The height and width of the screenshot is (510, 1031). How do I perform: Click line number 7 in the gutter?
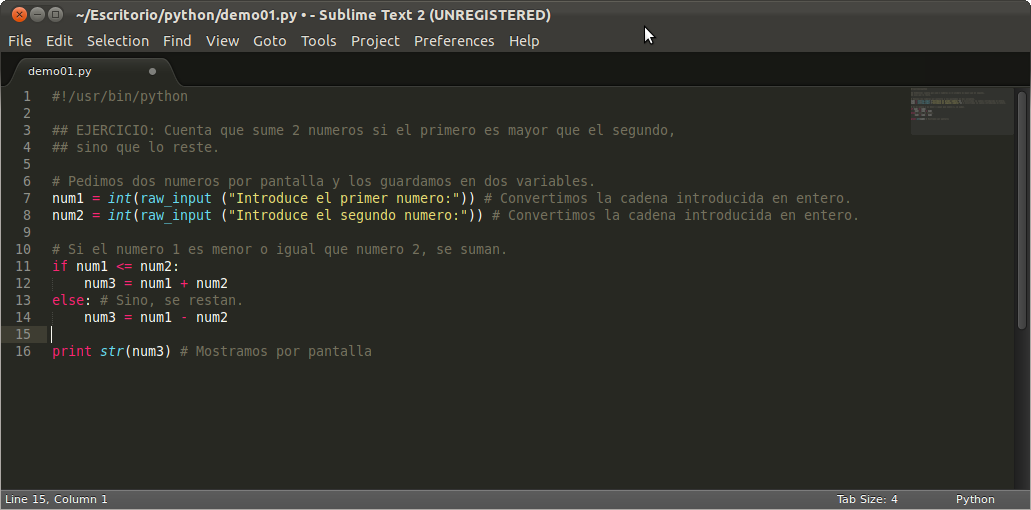click(26, 198)
